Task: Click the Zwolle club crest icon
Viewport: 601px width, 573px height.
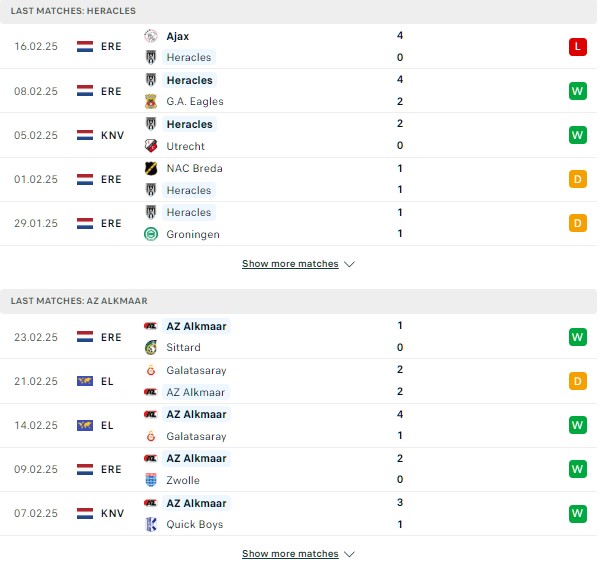Action: point(151,480)
